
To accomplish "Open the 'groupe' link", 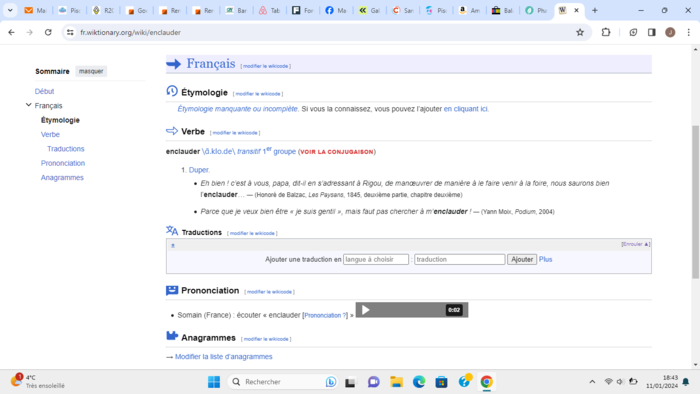I will [284, 151].
